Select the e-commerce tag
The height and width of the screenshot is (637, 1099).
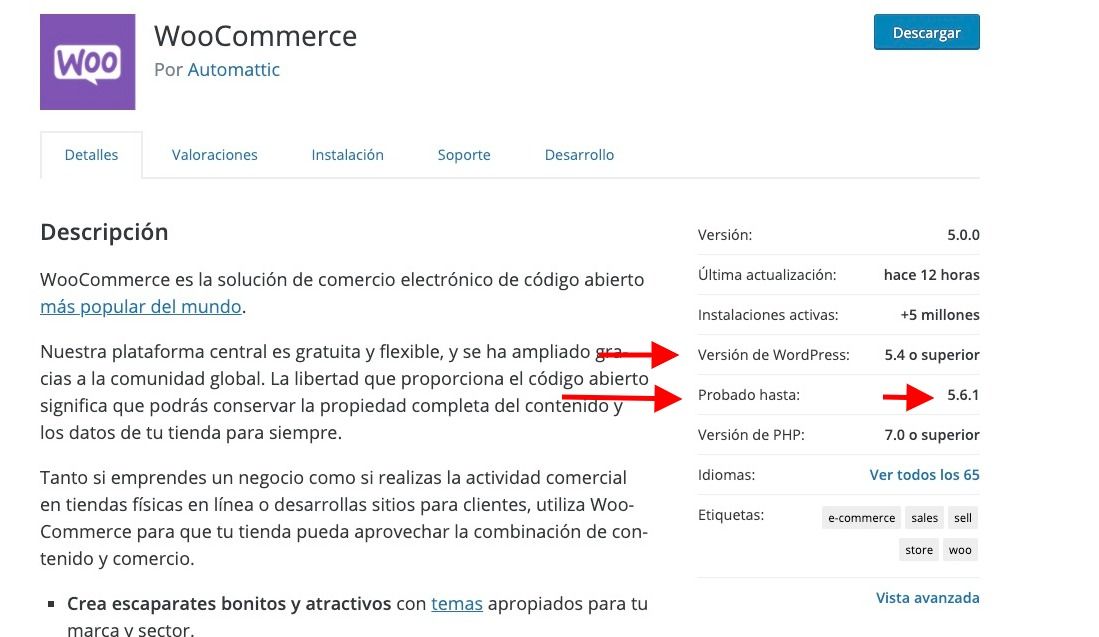click(x=861, y=518)
